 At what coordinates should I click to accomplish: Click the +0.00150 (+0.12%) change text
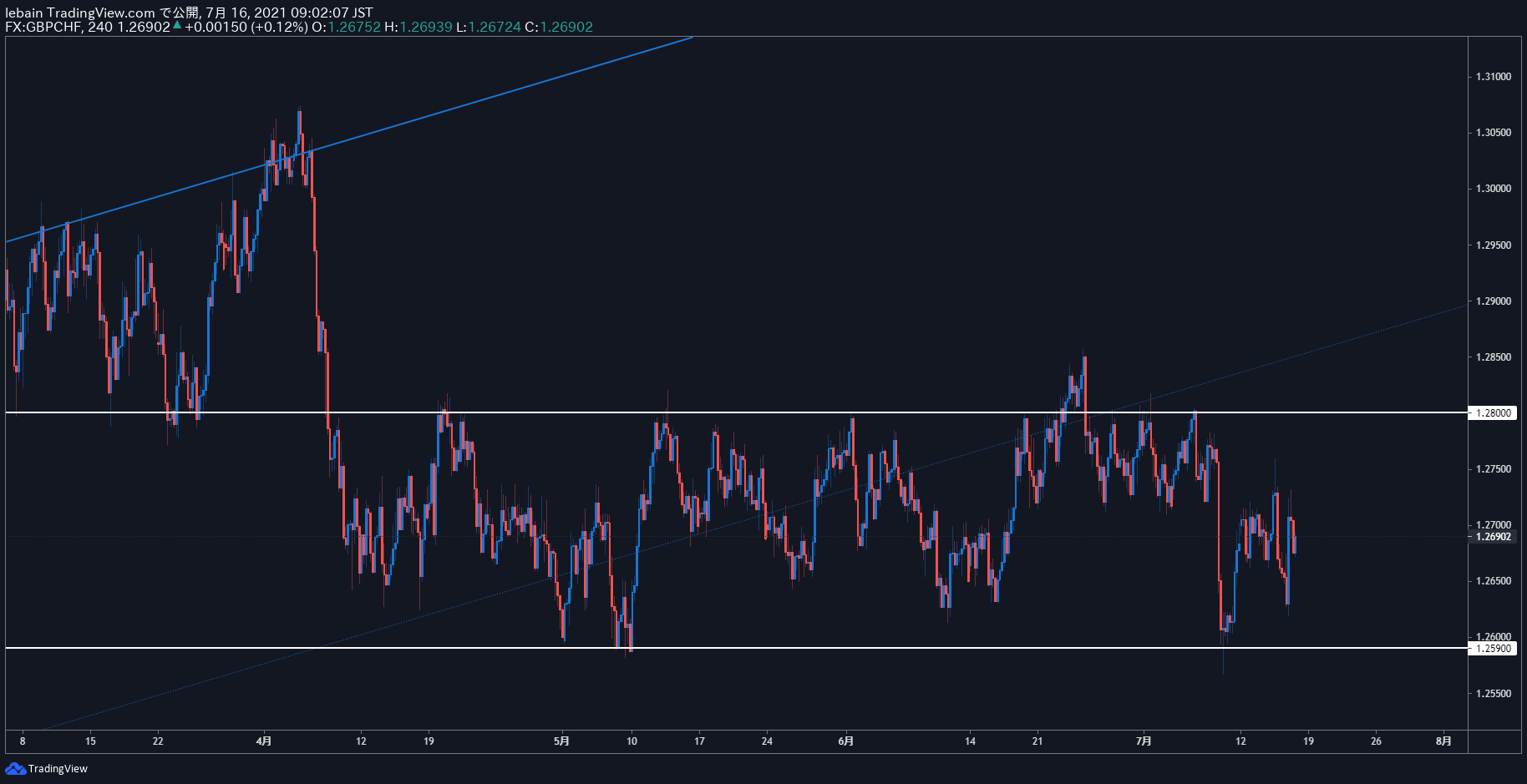[246, 27]
